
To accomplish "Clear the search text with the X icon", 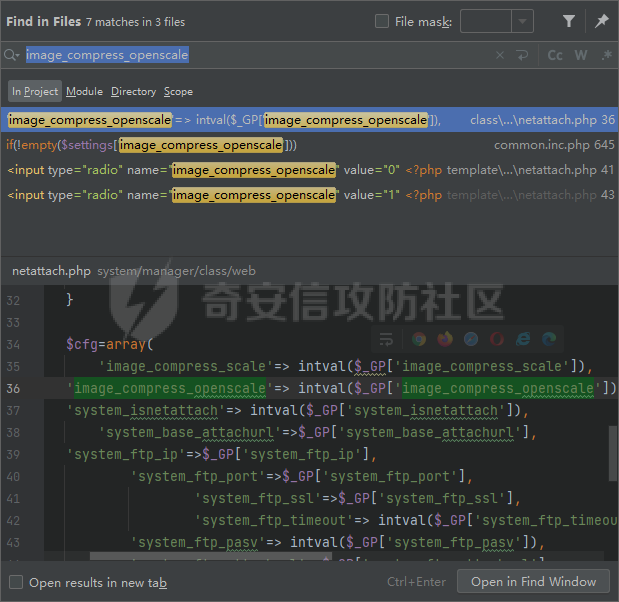I will [x=500, y=55].
